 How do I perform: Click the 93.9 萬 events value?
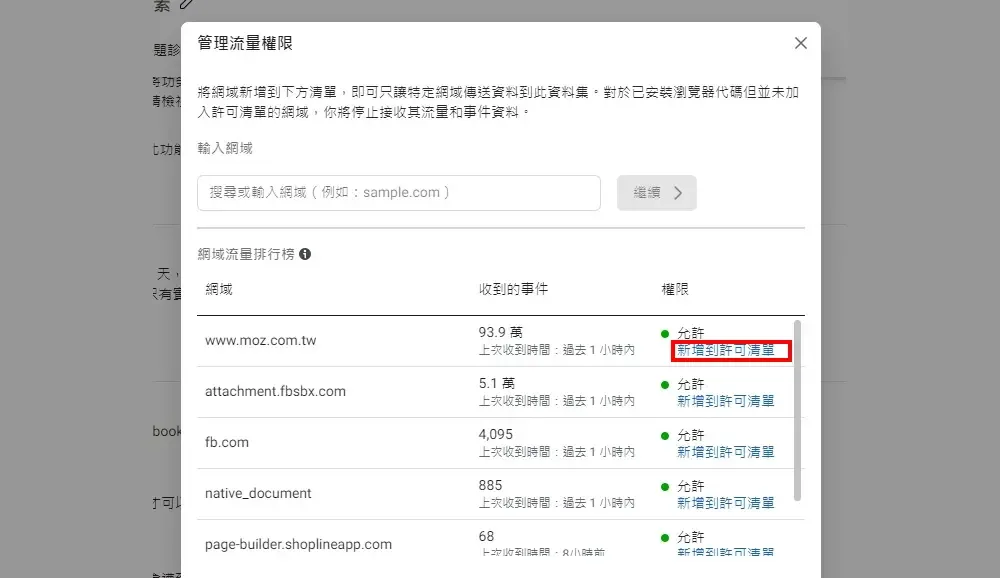(500, 332)
